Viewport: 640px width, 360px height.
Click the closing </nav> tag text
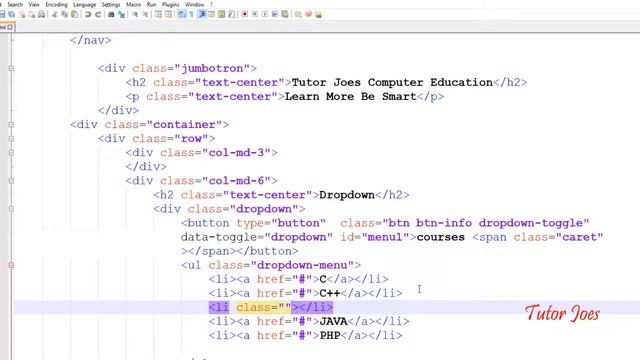tap(91, 40)
